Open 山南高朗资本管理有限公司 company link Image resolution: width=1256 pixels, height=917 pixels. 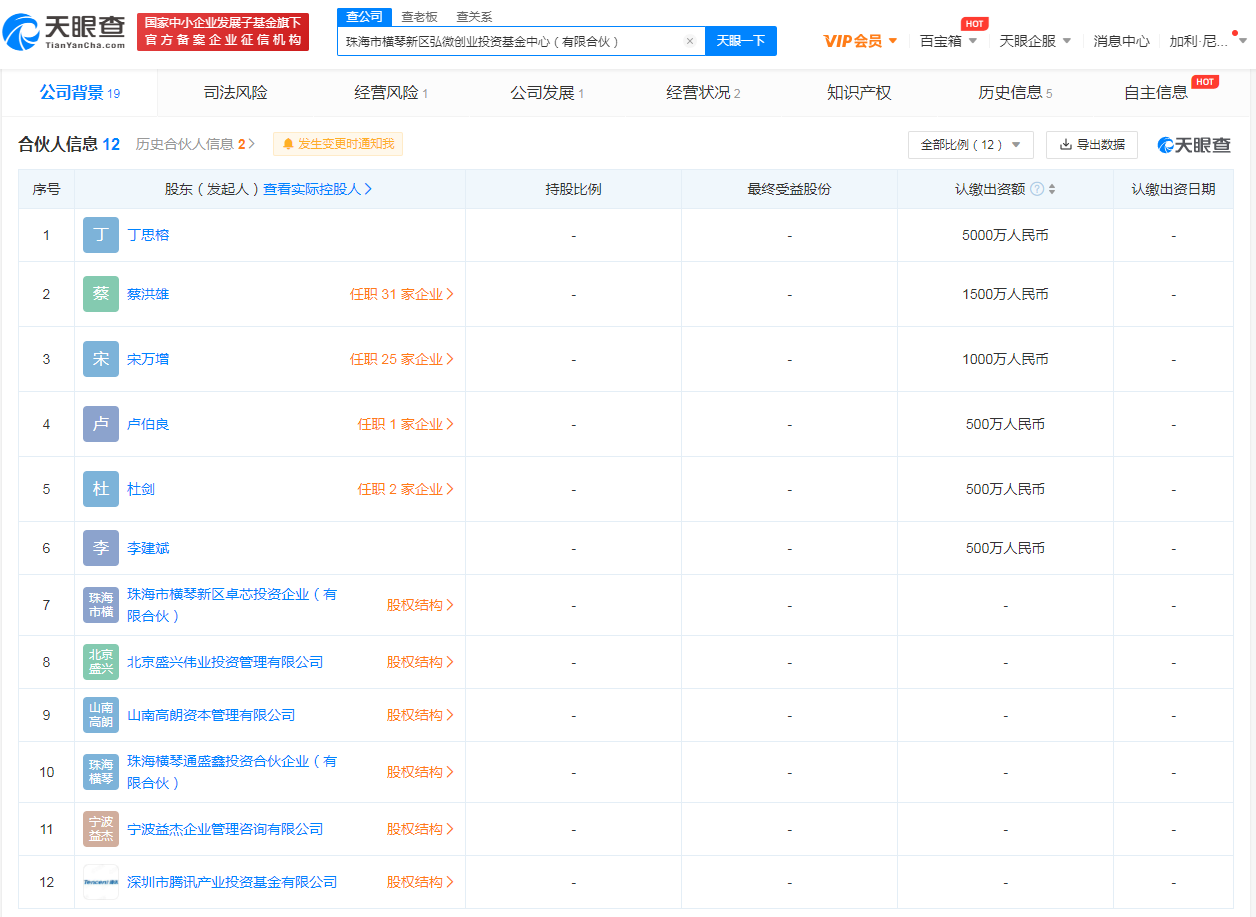pyautogui.click(x=211, y=715)
